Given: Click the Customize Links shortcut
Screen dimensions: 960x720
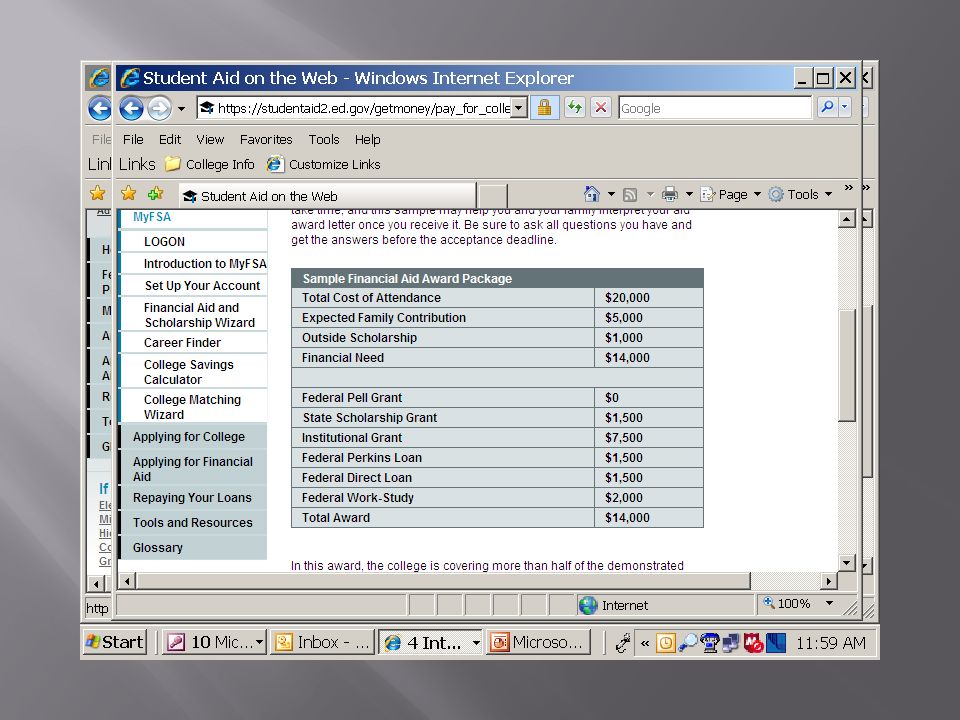Looking at the screenshot, I should pos(324,164).
